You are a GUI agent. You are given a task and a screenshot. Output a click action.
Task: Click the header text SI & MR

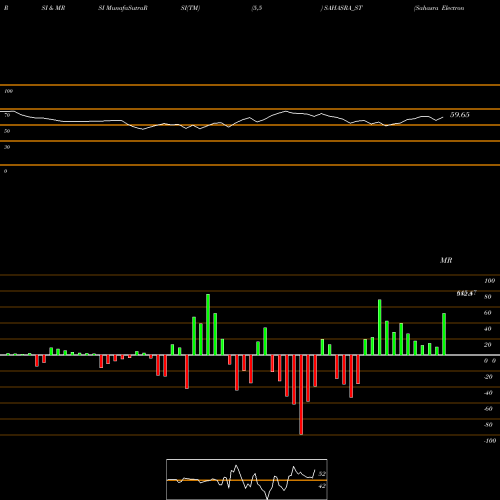pyautogui.click(x=53, y=8)
